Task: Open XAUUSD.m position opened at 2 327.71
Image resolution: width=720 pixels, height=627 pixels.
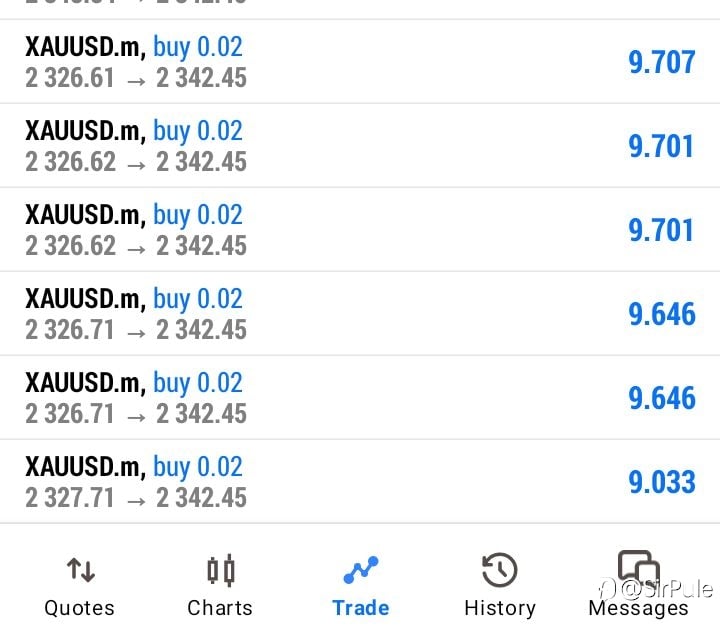Action: pyautogui.click(x=360, y=481)
